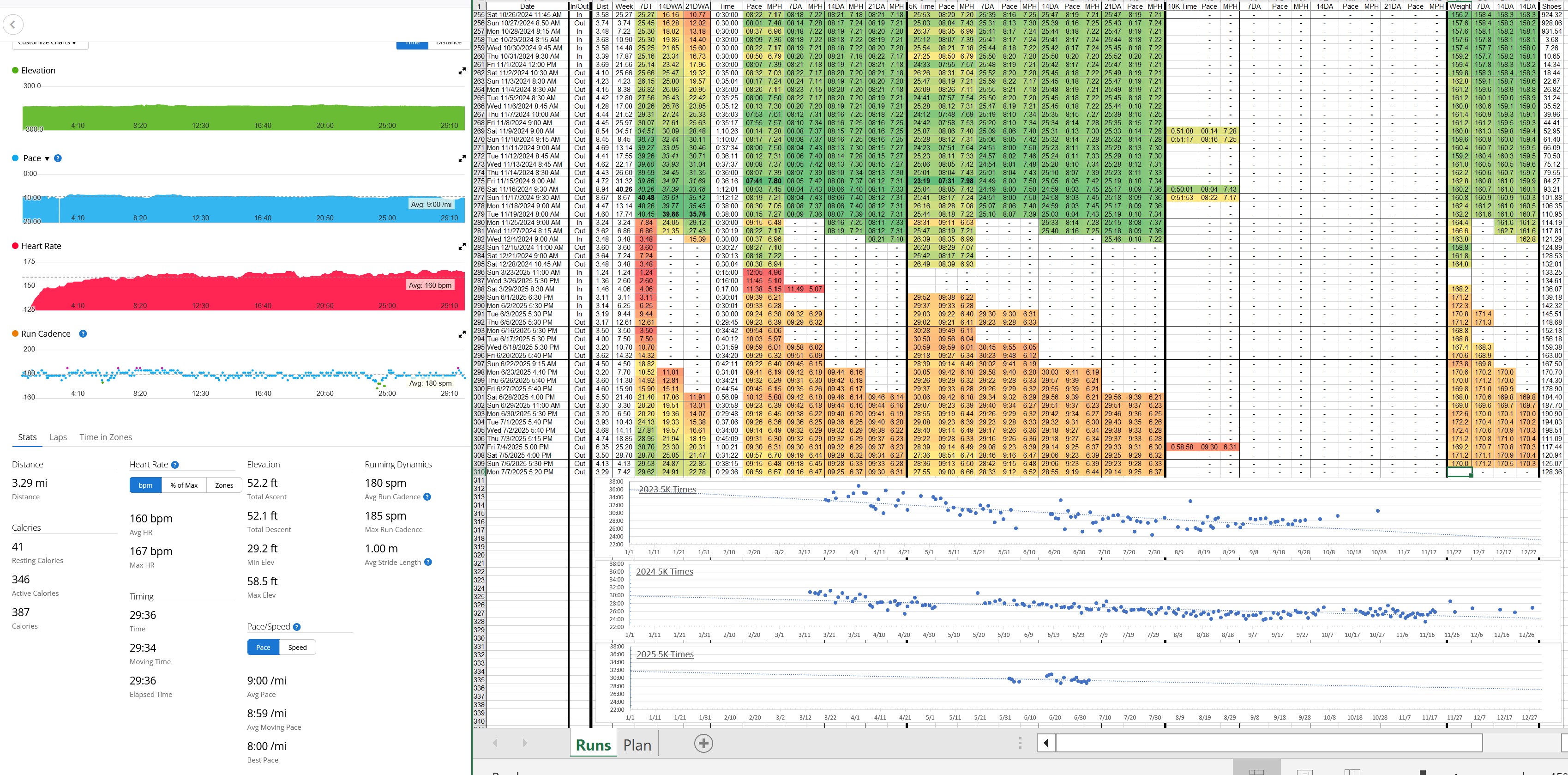Open help icon next to Run Cadence chart title
Screen dimensions: 1568x775
click(x=83, y=334)
